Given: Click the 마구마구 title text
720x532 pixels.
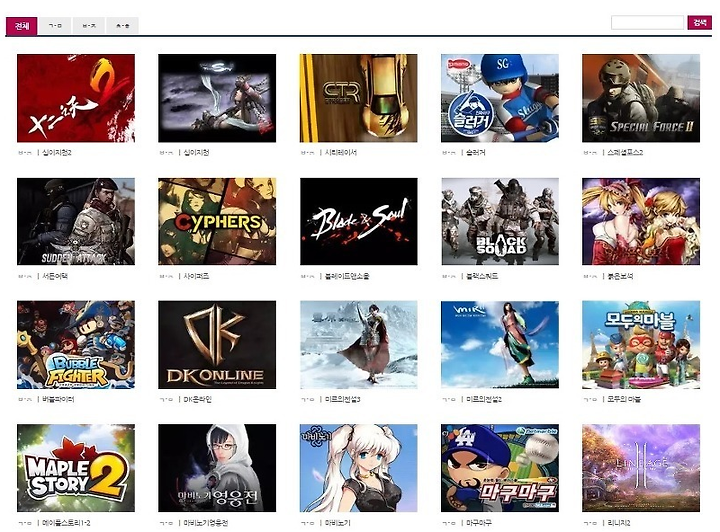Looking at the screenshot, I should pos(479,523).
